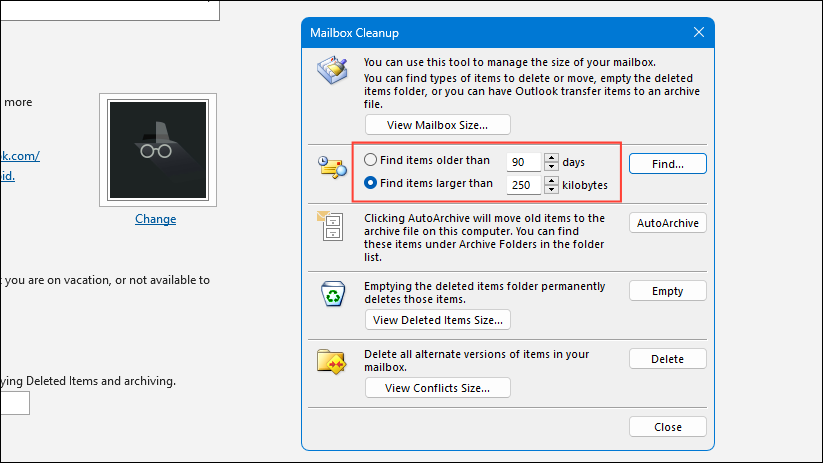Open View Deleted Items Size
Viewport: 823px width, 463px height.
(x=438, y=320)
